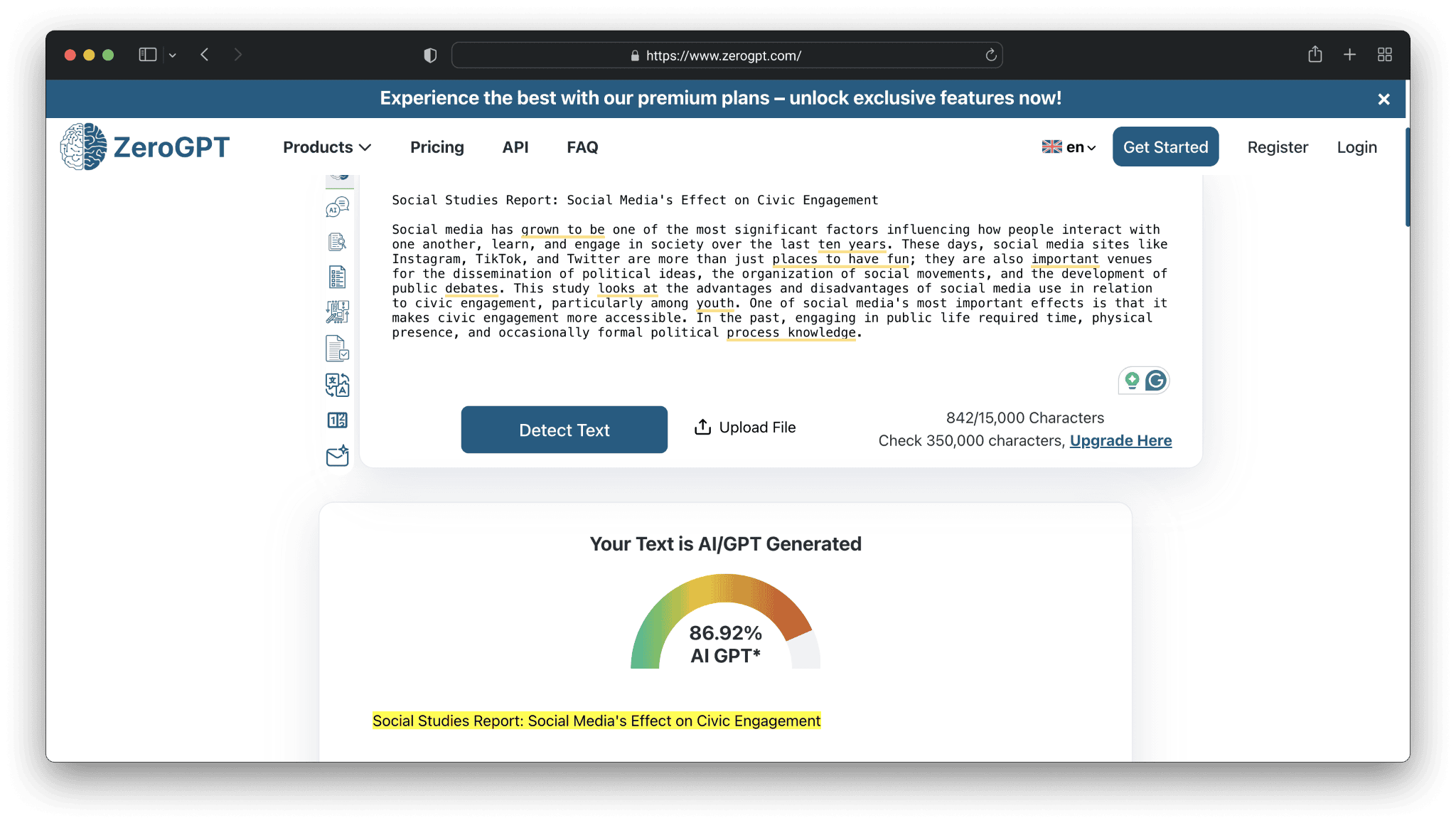1456x823 pixels.
Task: Follow the Upgrade Here link
Action: (x=1120, y=440)
